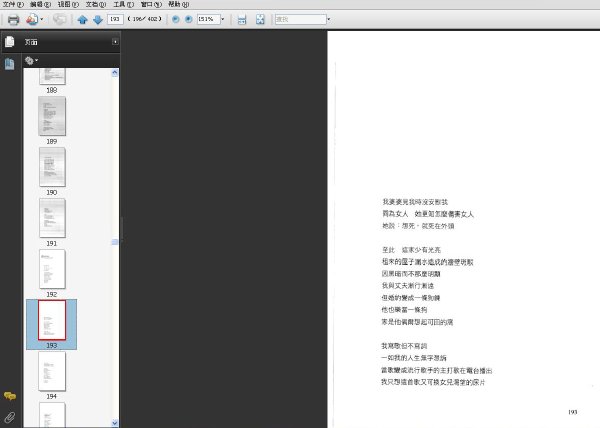Click the Pages panel icon in navigation strip
600x428 pixels.
(x=10, y=42)
